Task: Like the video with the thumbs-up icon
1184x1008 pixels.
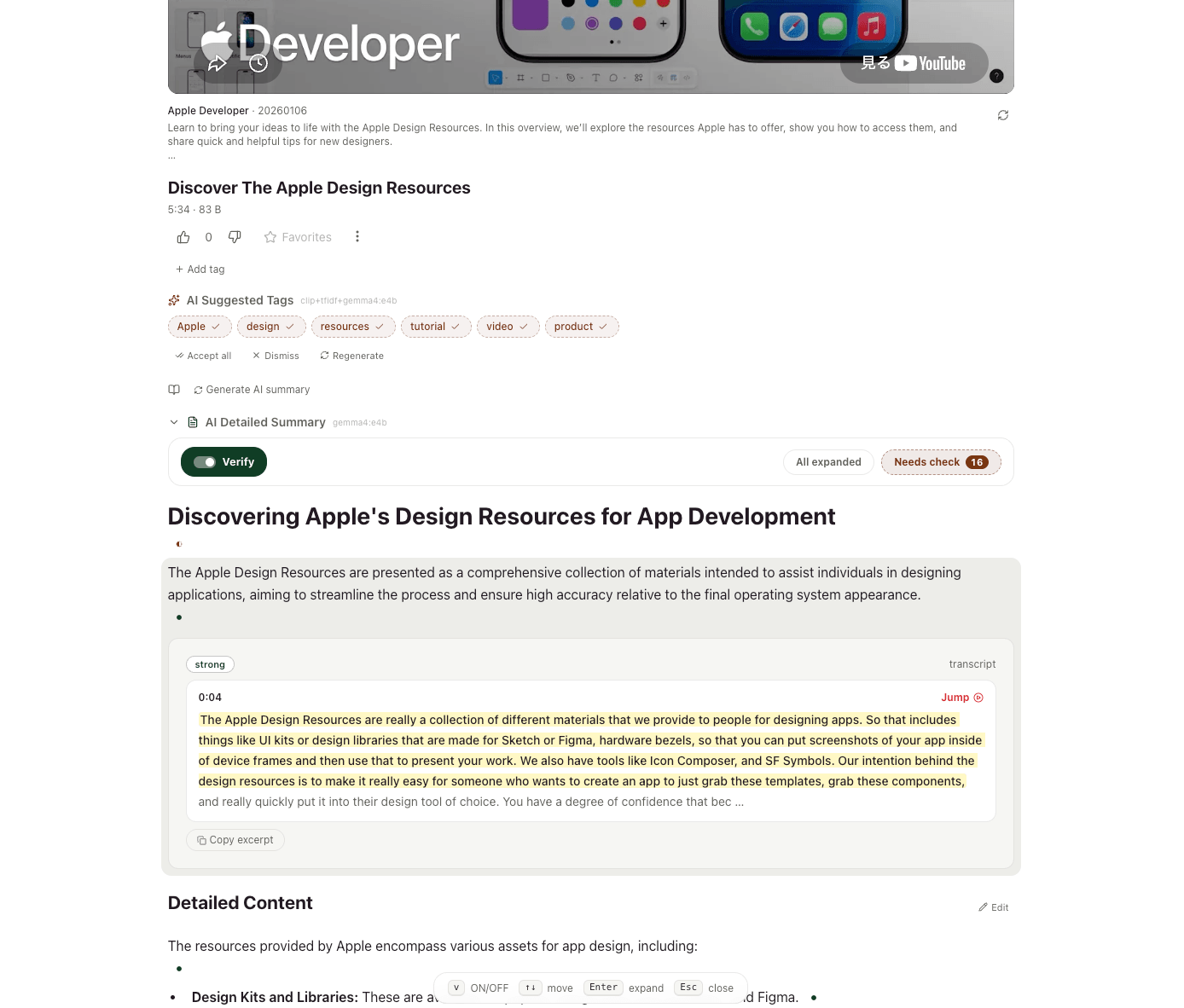Action: tap(183, 237)
